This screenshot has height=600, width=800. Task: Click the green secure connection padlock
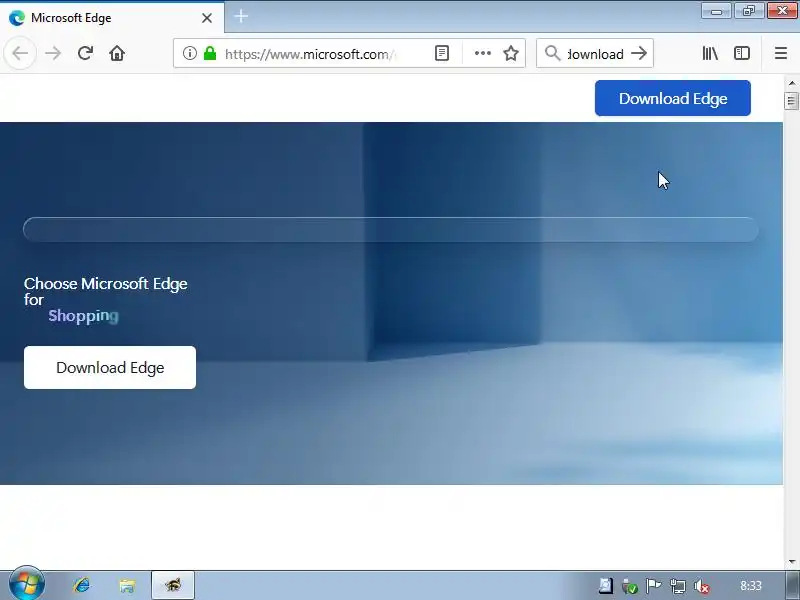(210, 53)
